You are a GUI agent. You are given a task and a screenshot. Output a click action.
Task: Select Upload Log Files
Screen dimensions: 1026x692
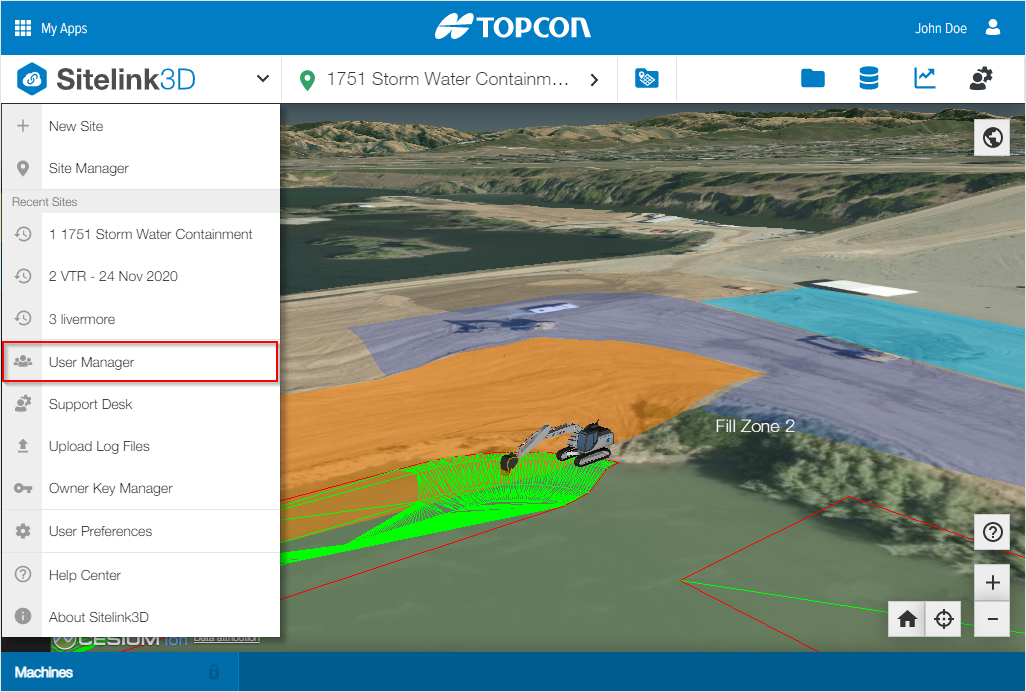141,446
